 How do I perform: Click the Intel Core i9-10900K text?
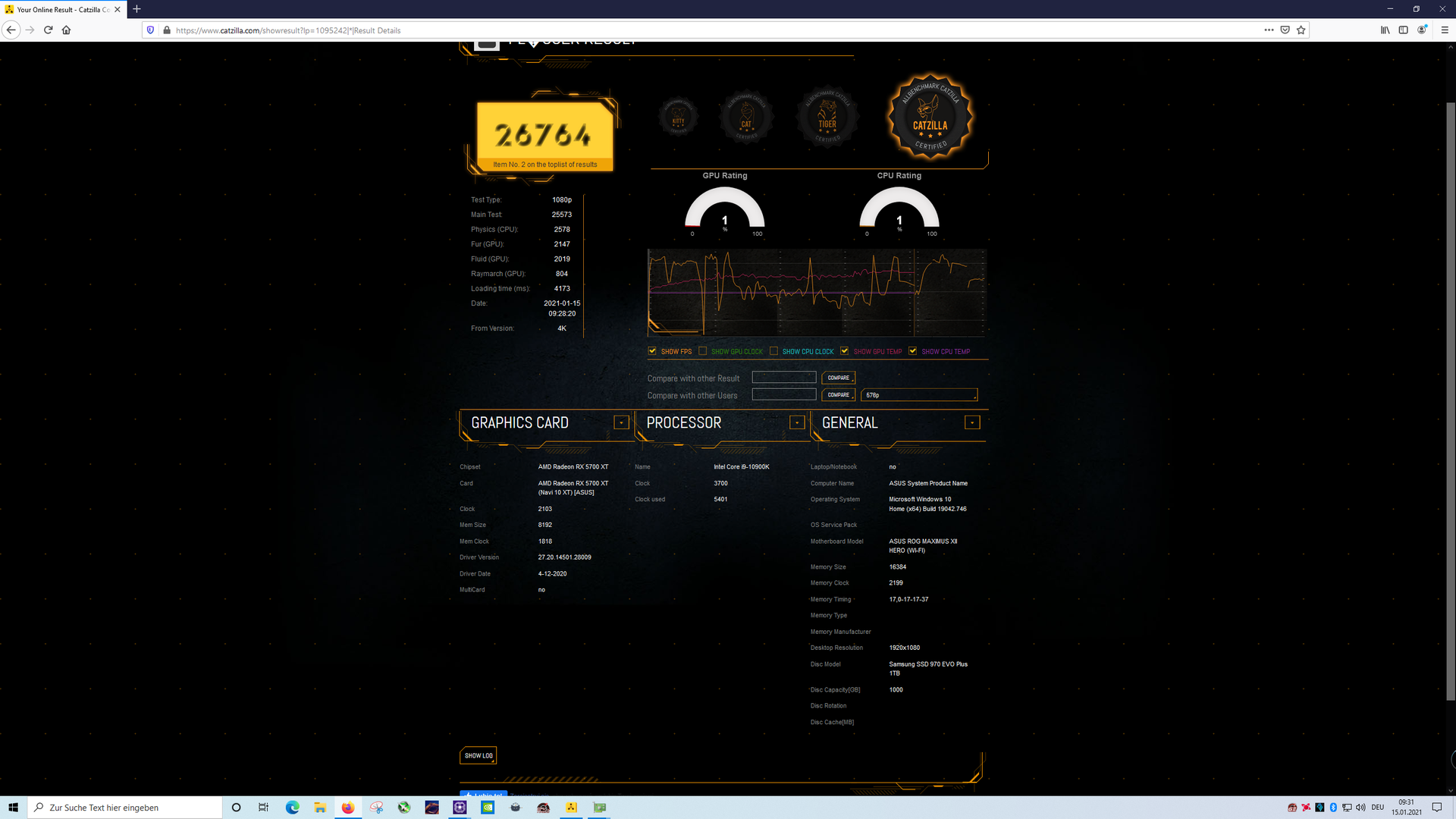coord(741,467)
